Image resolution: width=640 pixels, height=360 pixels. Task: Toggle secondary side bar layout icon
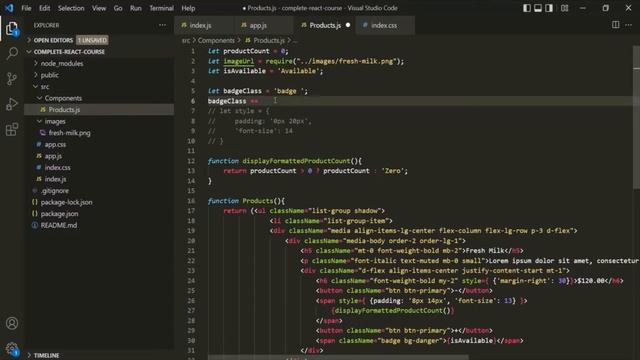(549, 8)
